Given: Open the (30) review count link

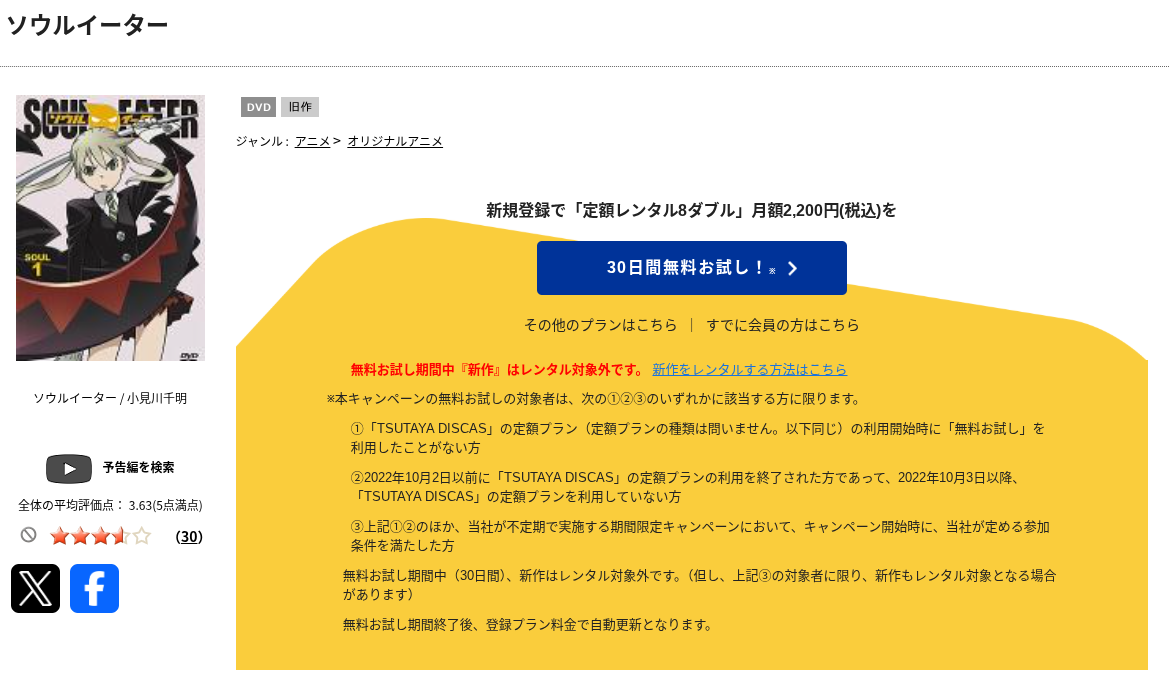Looking at the screenshot, I should (x=189, y=537).
